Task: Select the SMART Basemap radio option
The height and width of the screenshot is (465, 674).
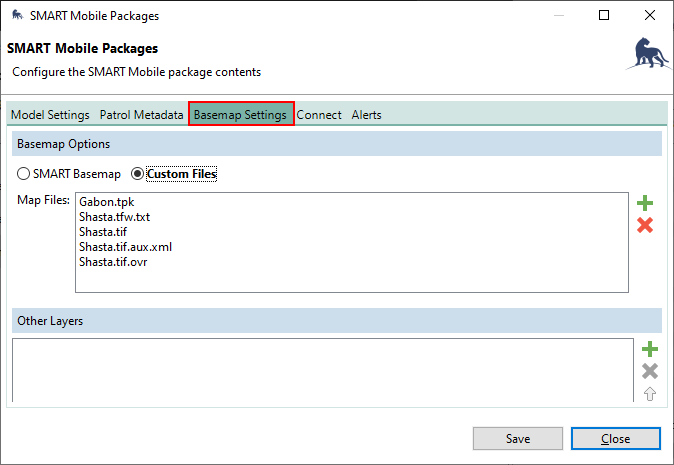Action: [x=24, y=174]
